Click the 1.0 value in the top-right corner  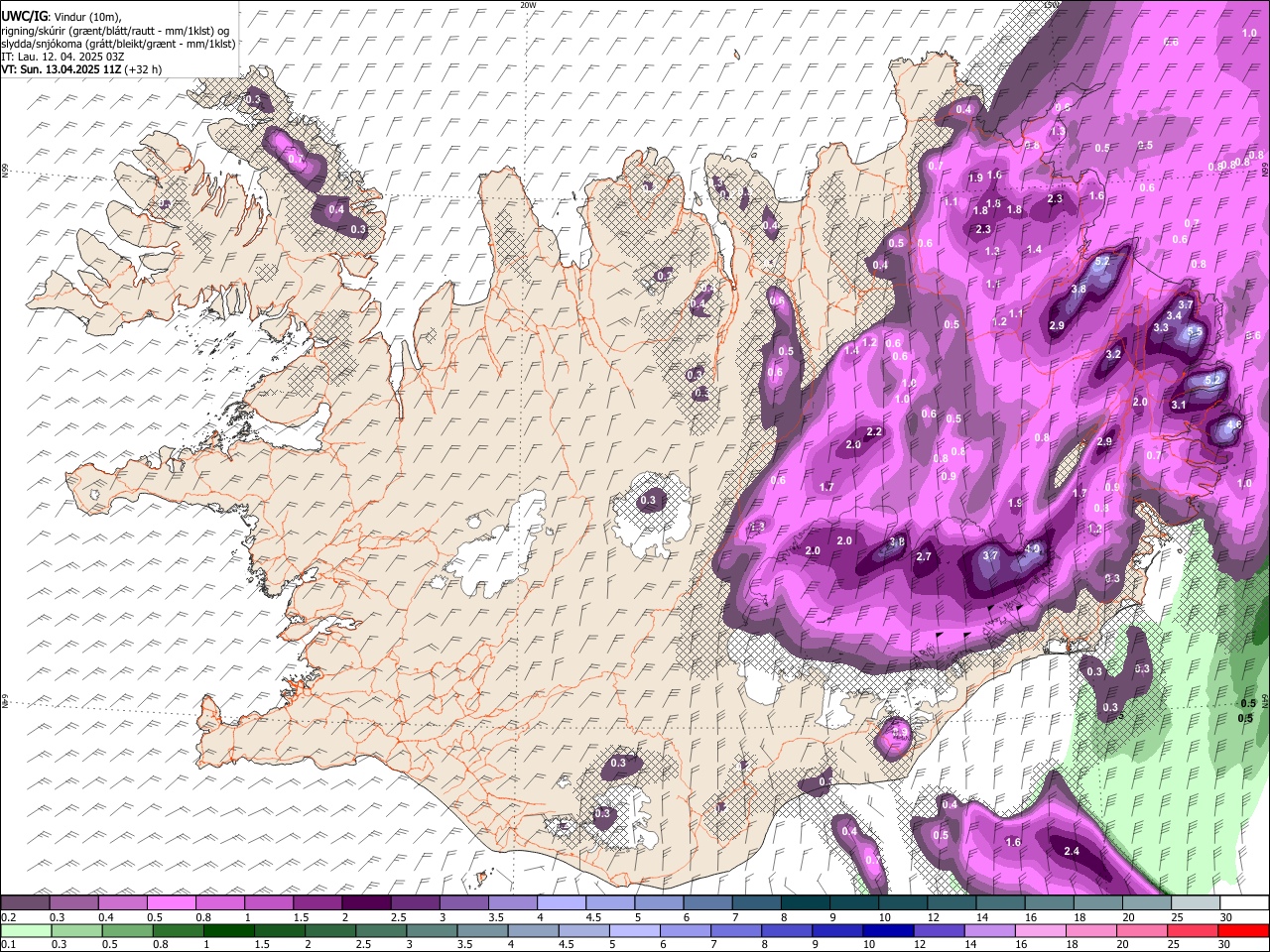point(1249,33)
